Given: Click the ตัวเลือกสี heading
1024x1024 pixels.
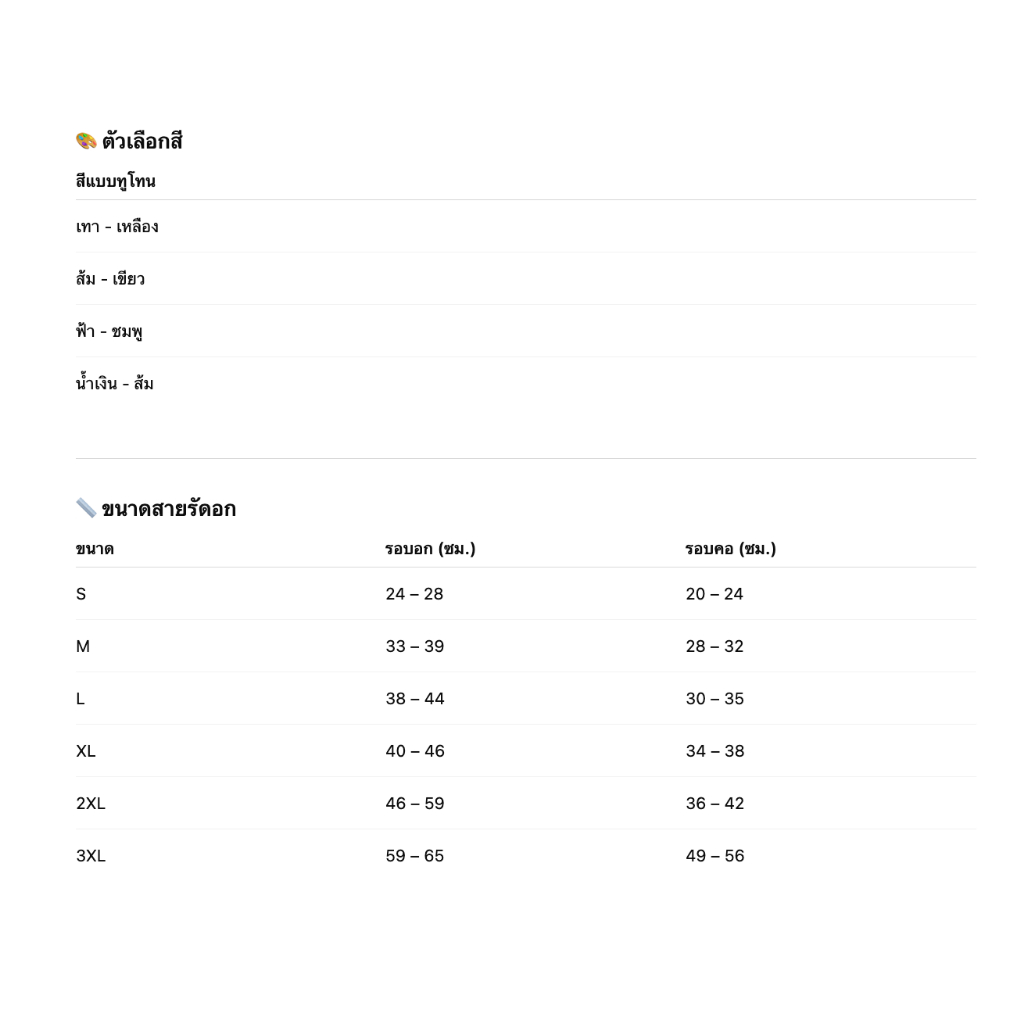Looking at the screenshot, I should click(x=142, y=141).
